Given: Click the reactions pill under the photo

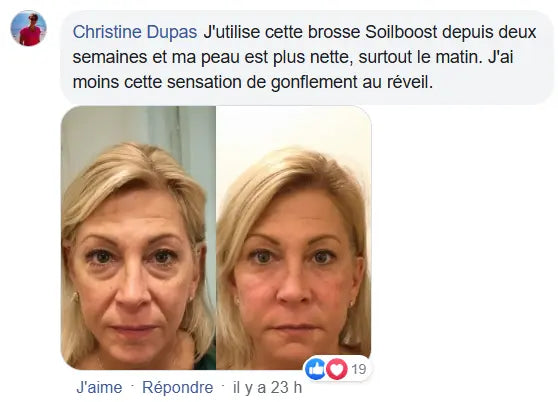Looking at the screenshot, I should point(337,369).
